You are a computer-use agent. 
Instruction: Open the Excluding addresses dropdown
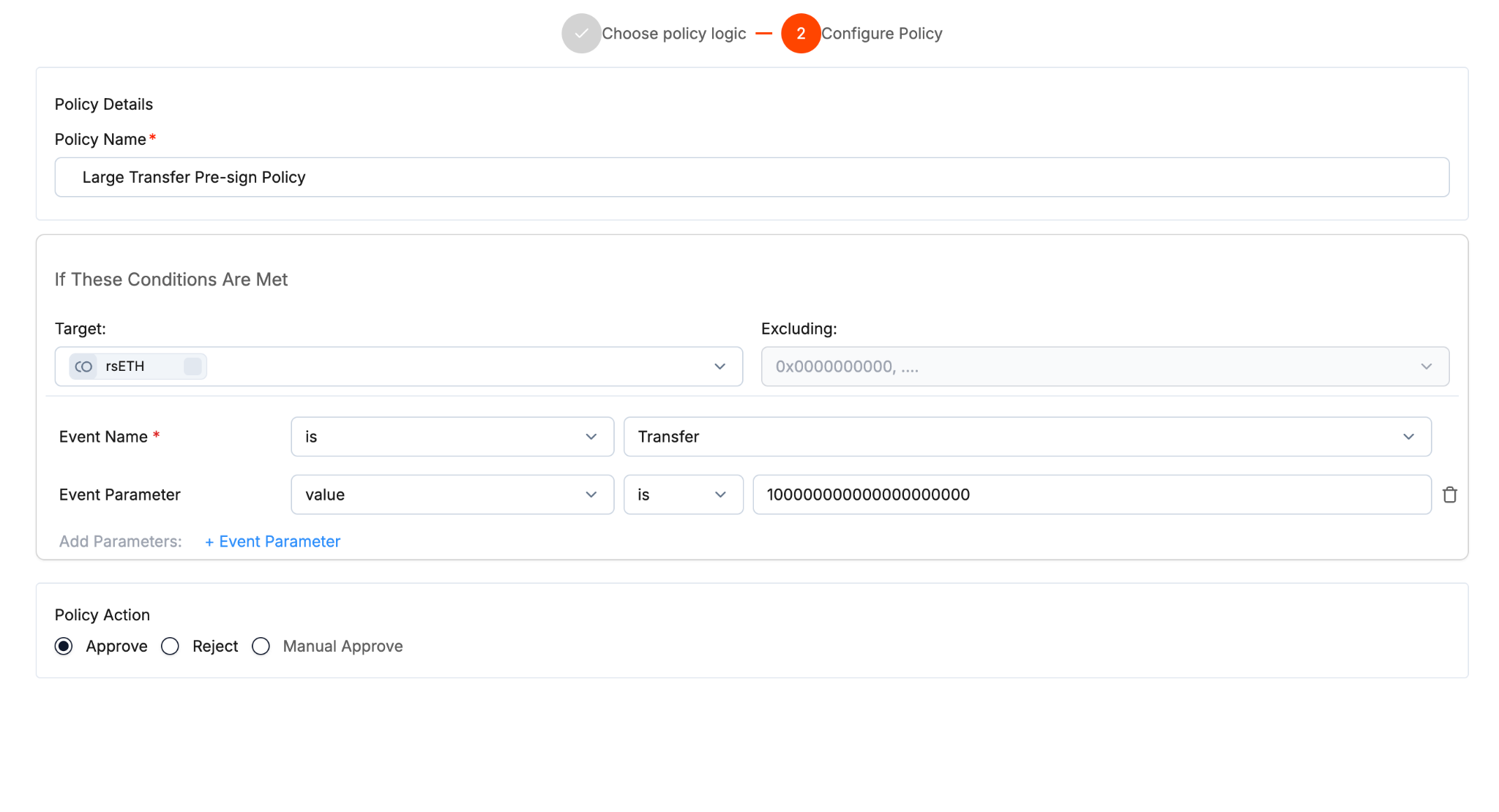[x=1104, y=366]
